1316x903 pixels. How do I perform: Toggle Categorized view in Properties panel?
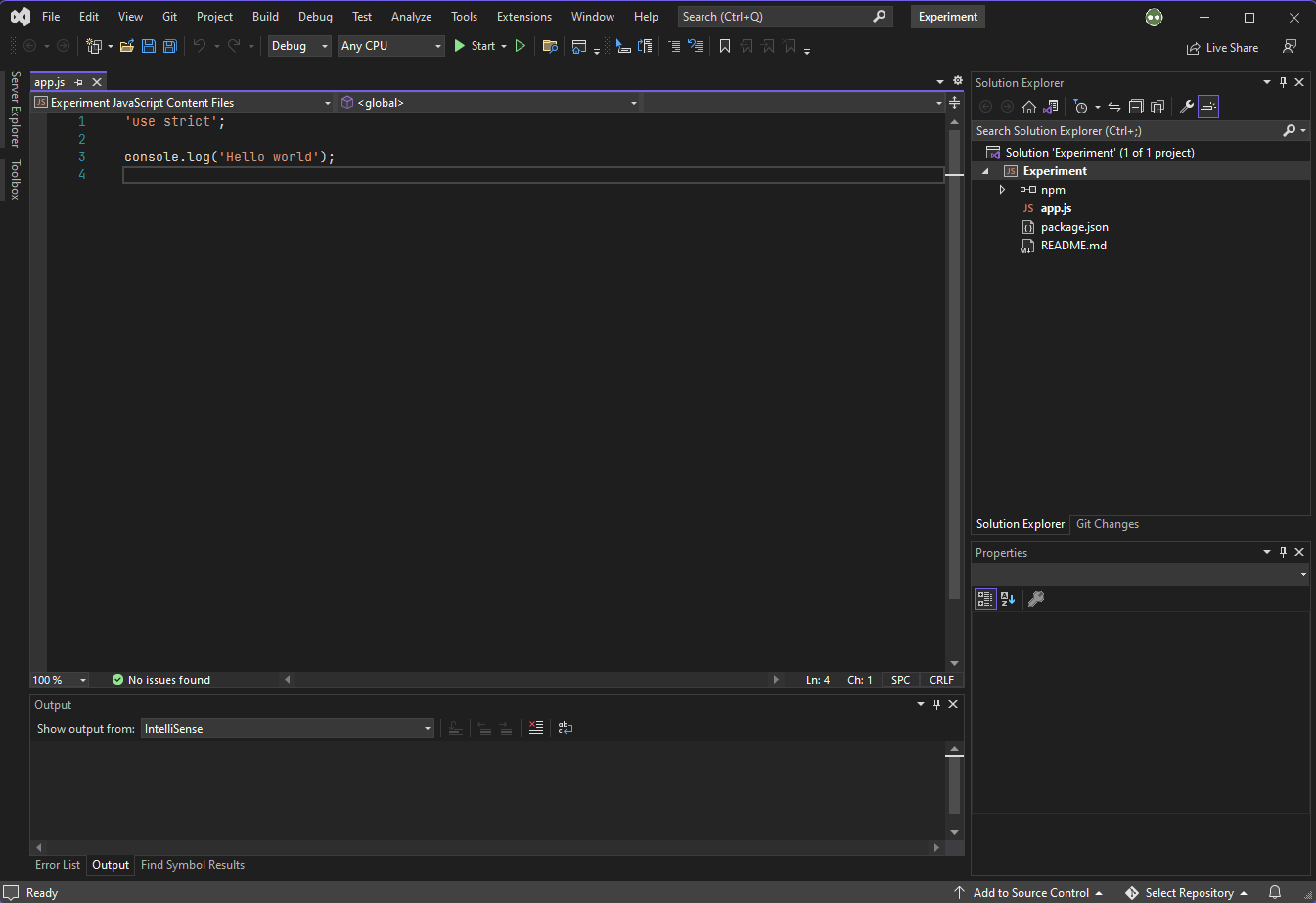[985, 599]
